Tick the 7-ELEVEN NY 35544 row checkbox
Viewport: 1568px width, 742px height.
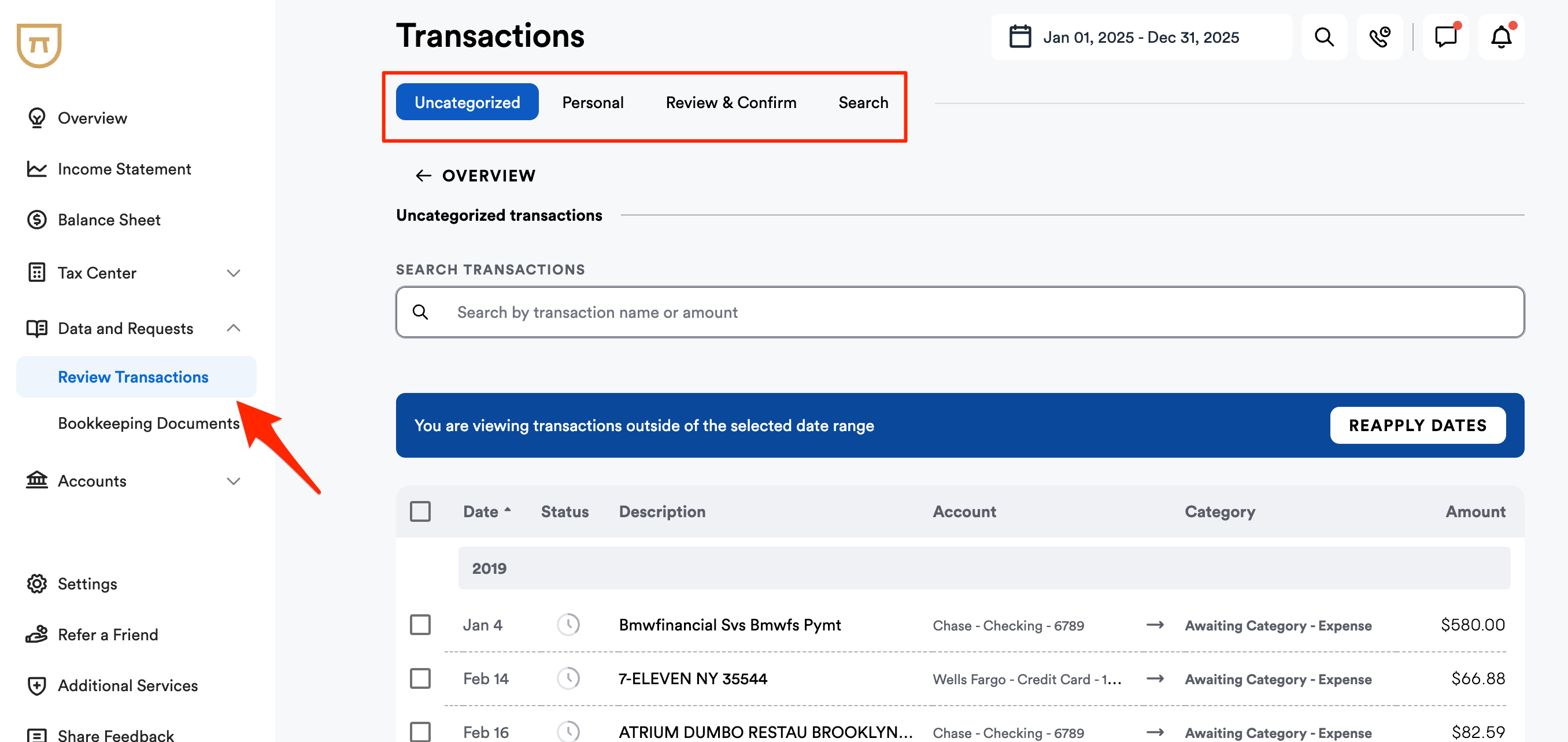pos(420,678)
